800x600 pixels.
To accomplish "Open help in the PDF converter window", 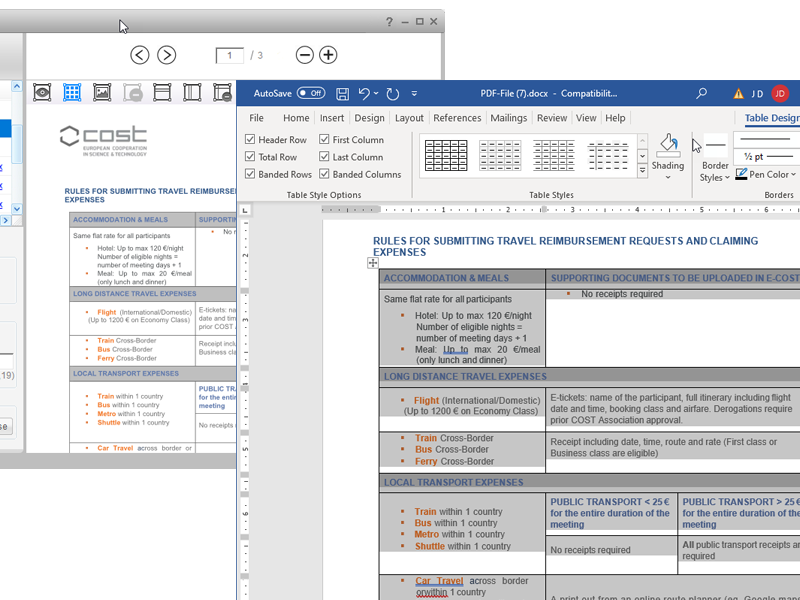I will 389,22.
